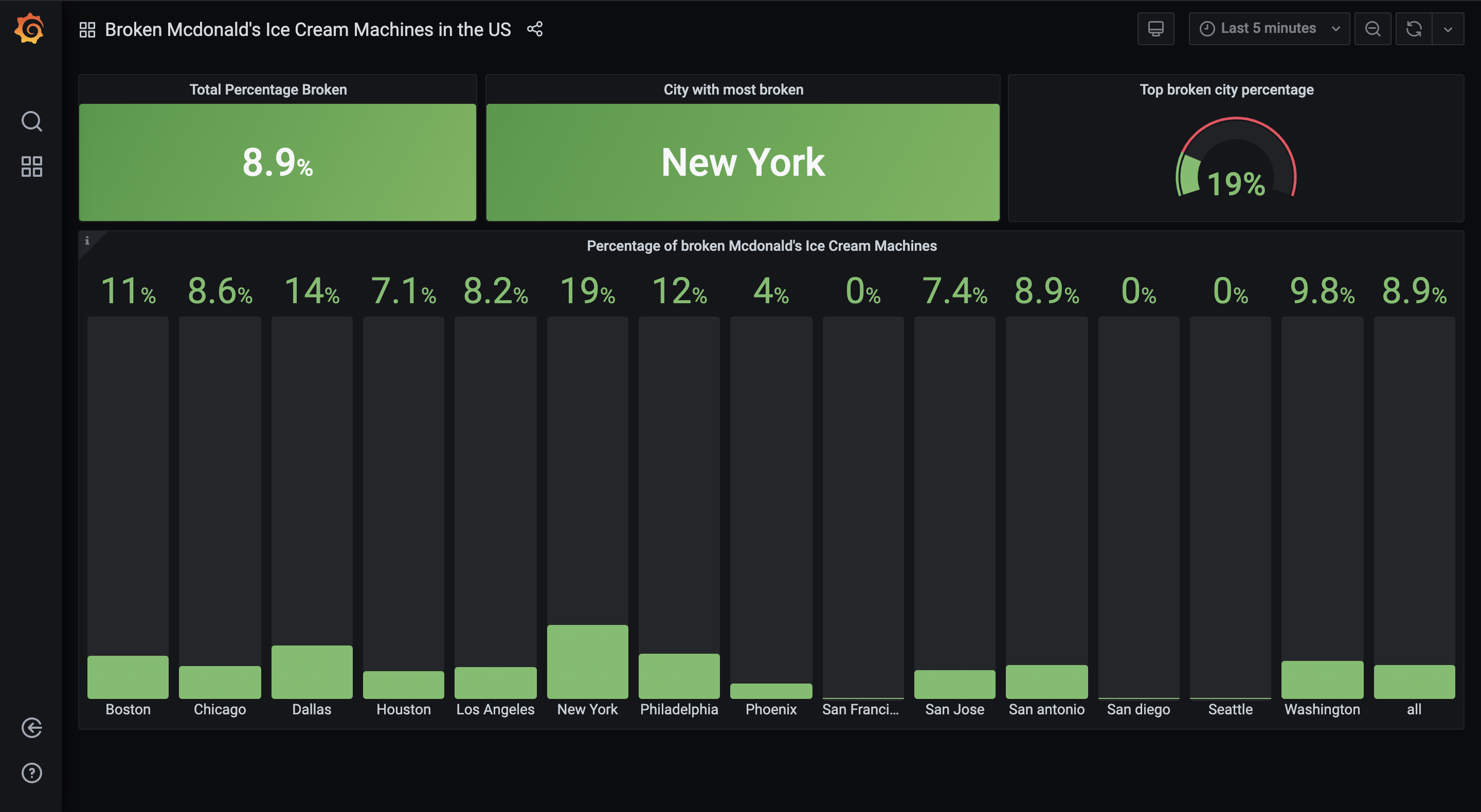Viewport: 1481px width, 812px height.
Task: Open the Total Percentage Broken panel title menu
Action: point(268,89)
